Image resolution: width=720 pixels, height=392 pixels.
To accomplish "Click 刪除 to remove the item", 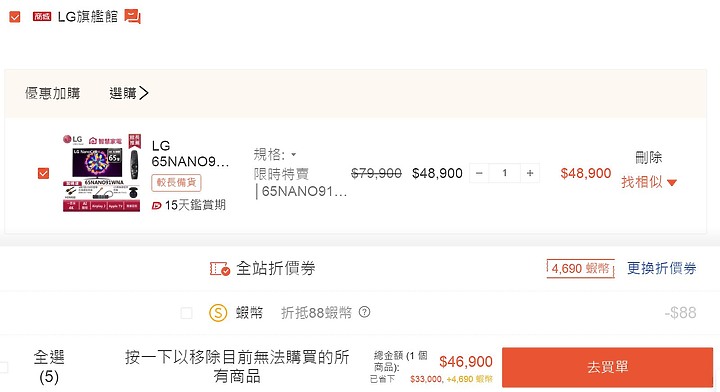I will pos(648,157).
